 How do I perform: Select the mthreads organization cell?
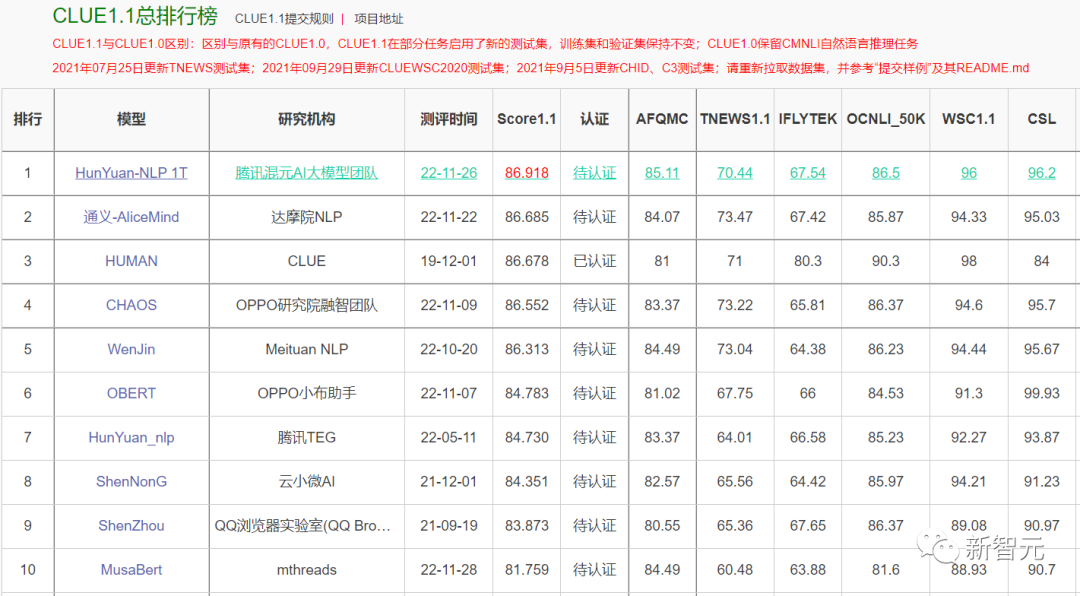tap(307, 570)
